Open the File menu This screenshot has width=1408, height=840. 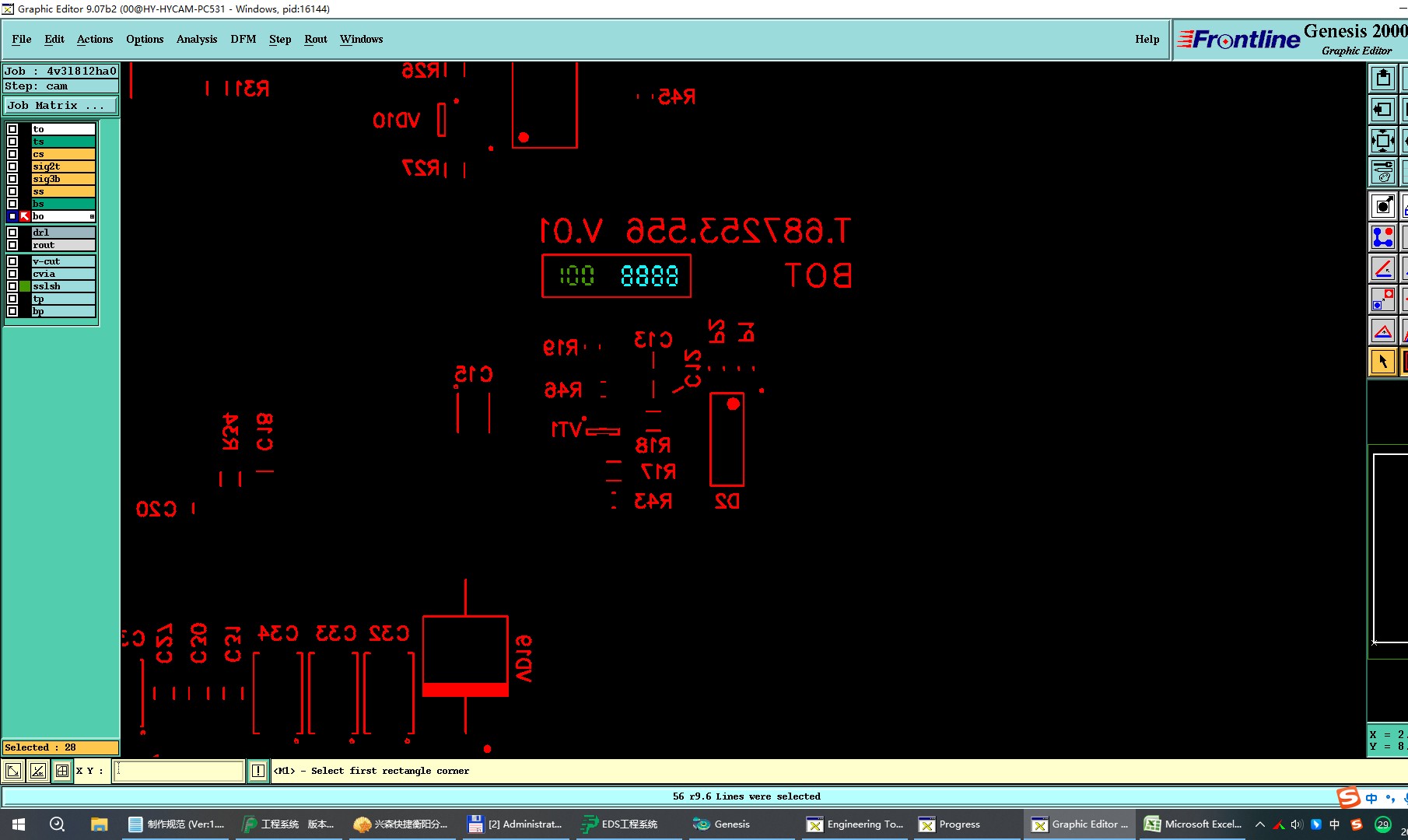click(x=22, y=39)
